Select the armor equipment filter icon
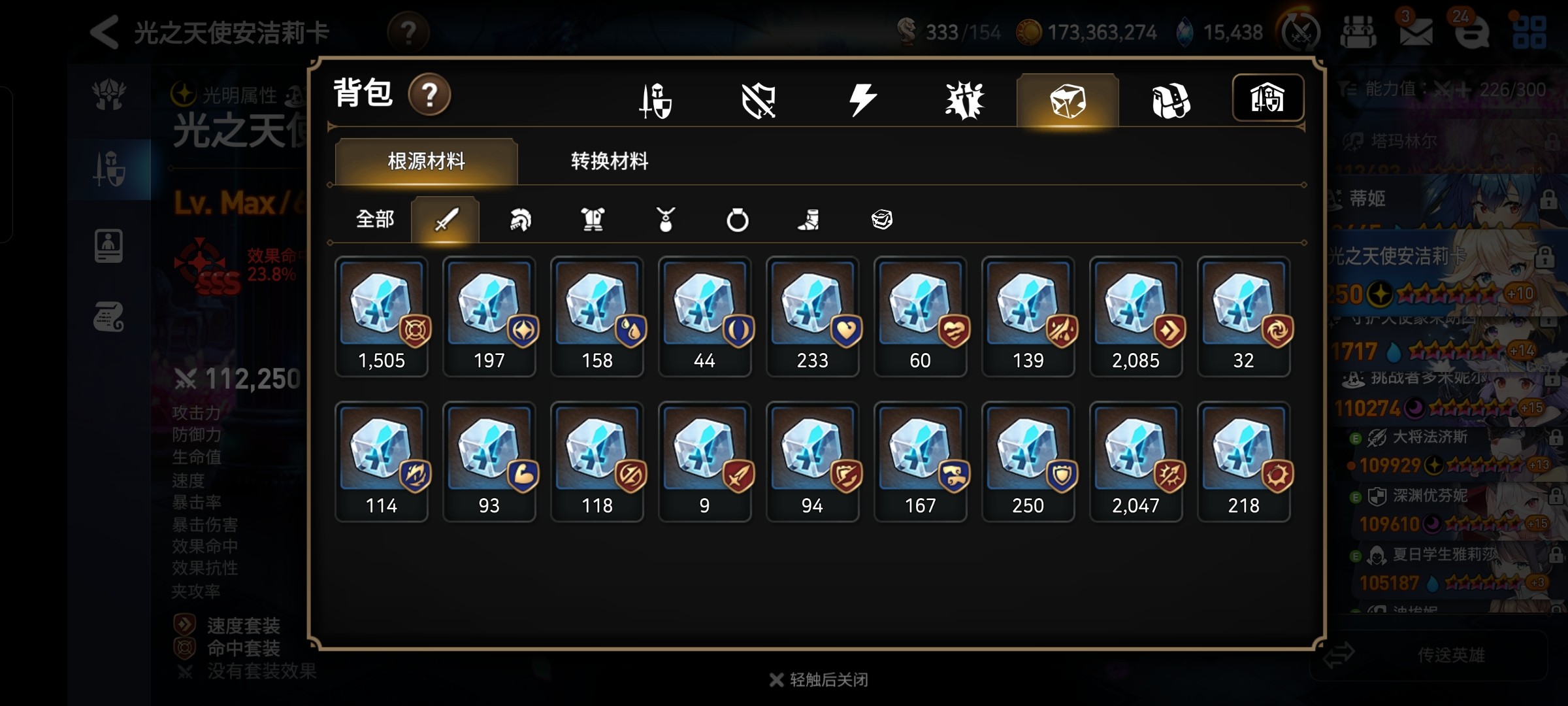The image size is (1568, 706). pos(593,220)
